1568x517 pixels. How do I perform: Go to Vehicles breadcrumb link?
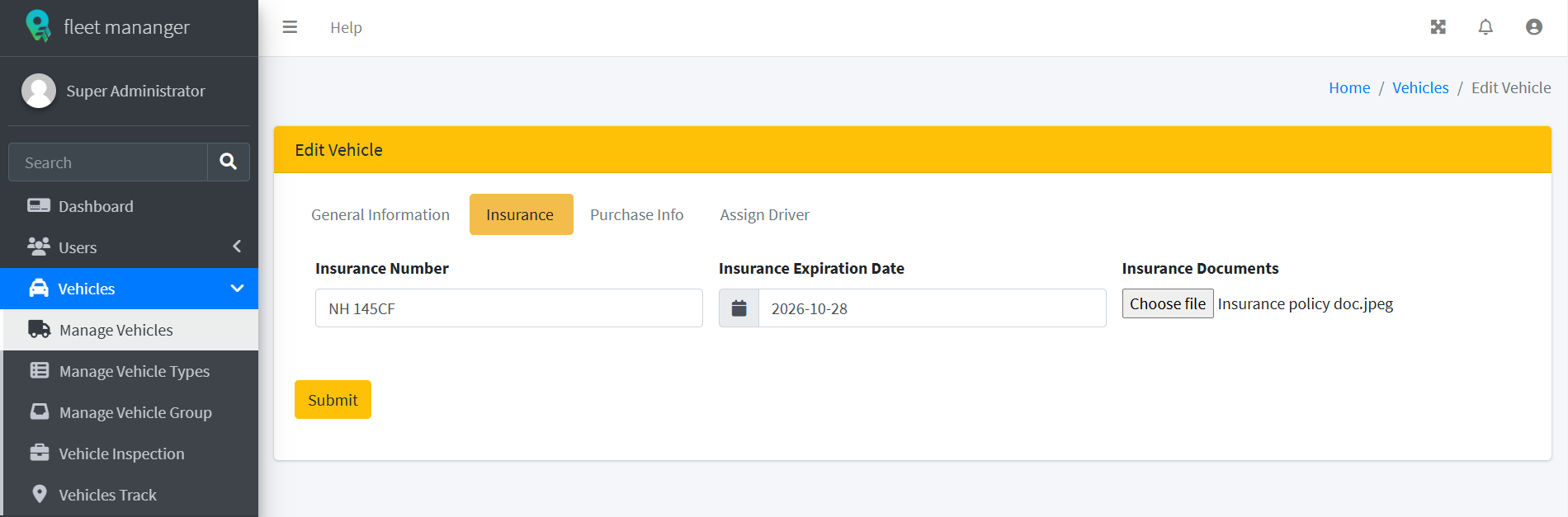(1419, 88)
